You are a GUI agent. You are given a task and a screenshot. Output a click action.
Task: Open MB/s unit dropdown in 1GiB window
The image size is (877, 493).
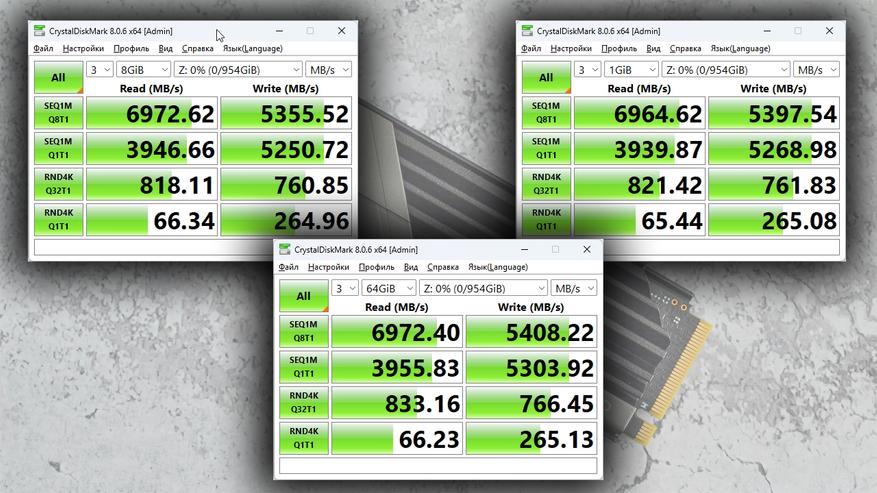point(816,69)
